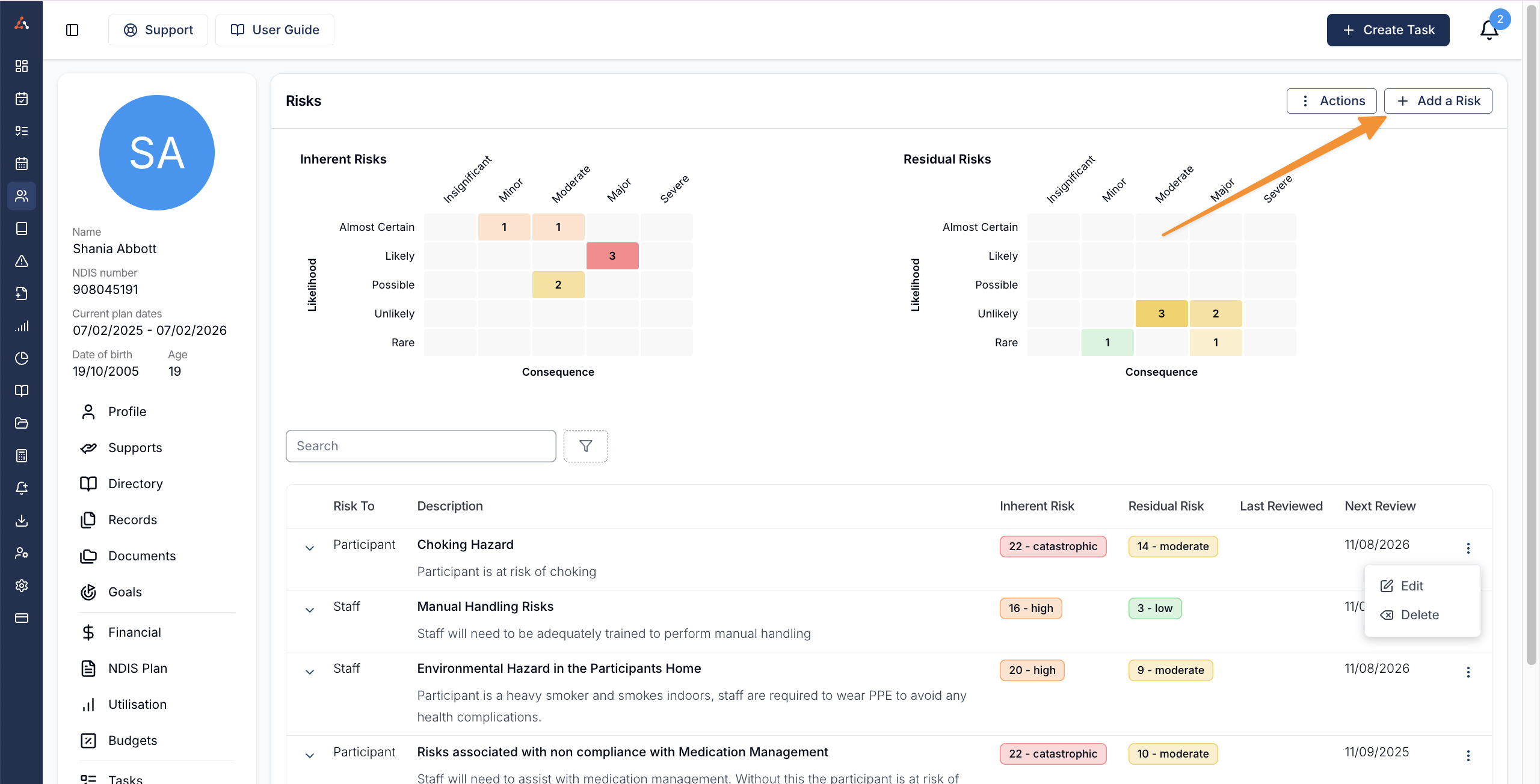This screenshot has width=1540, height=784.
Task: Expand the Manual Handling Risks row
Action: (310, 610)
